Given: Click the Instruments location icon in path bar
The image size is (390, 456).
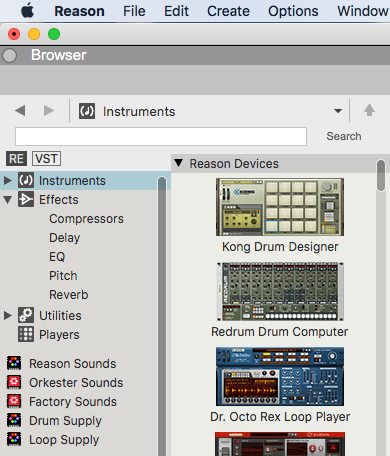Looking at the screenshot, I should point(87,111).
